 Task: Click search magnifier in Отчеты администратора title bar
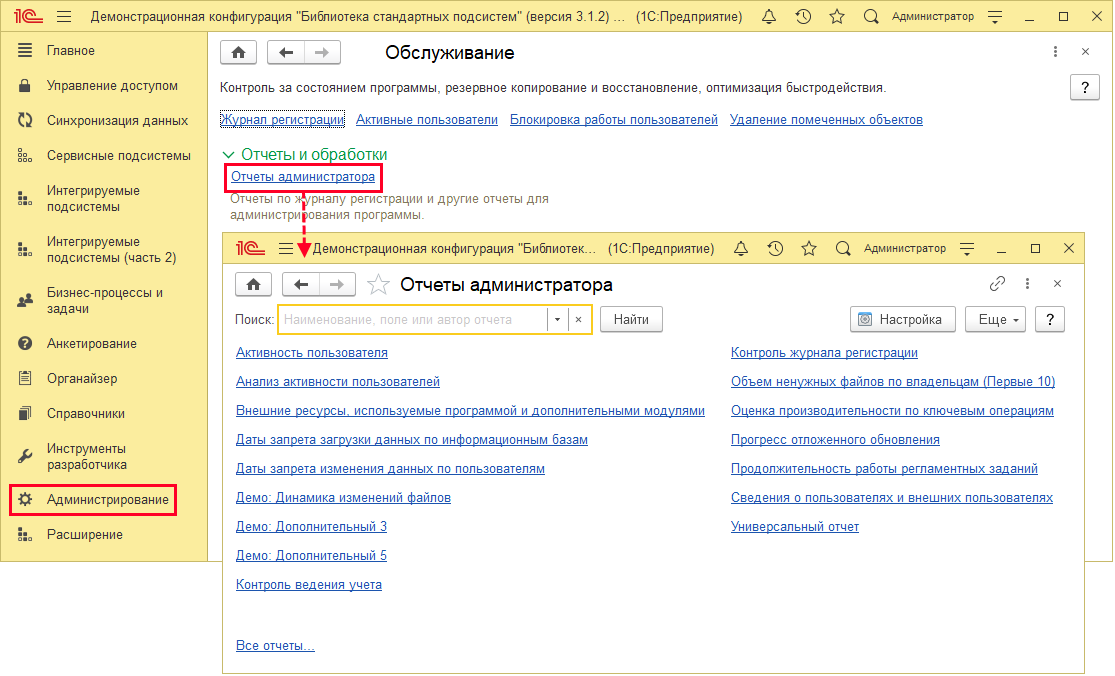tap(843, 249)
